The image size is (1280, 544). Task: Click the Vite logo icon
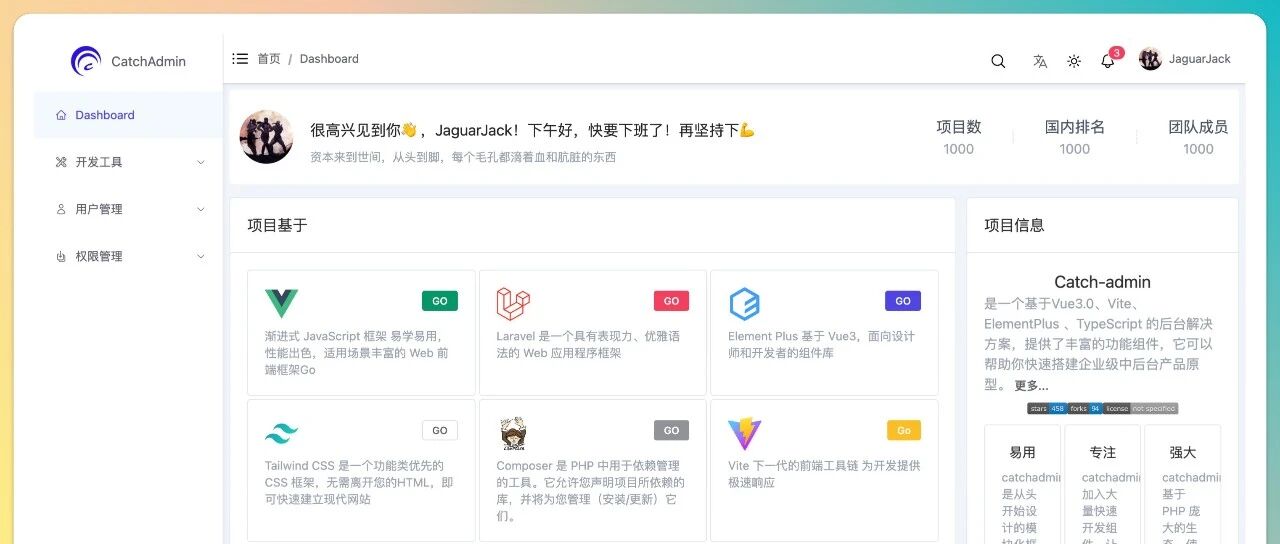point(744,433)
